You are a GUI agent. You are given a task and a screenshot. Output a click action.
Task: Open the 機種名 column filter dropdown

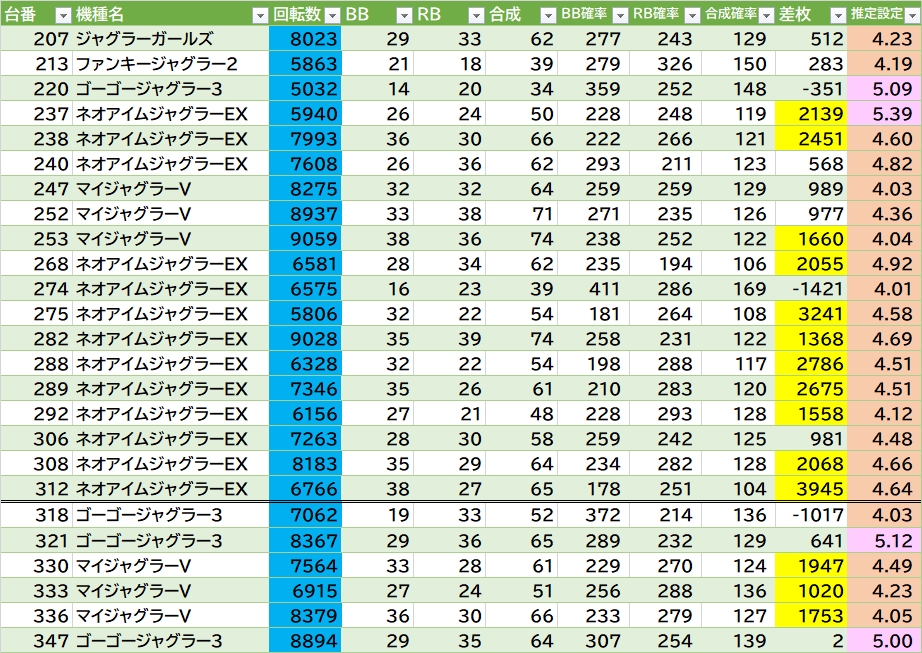click(x=258, y=15)
